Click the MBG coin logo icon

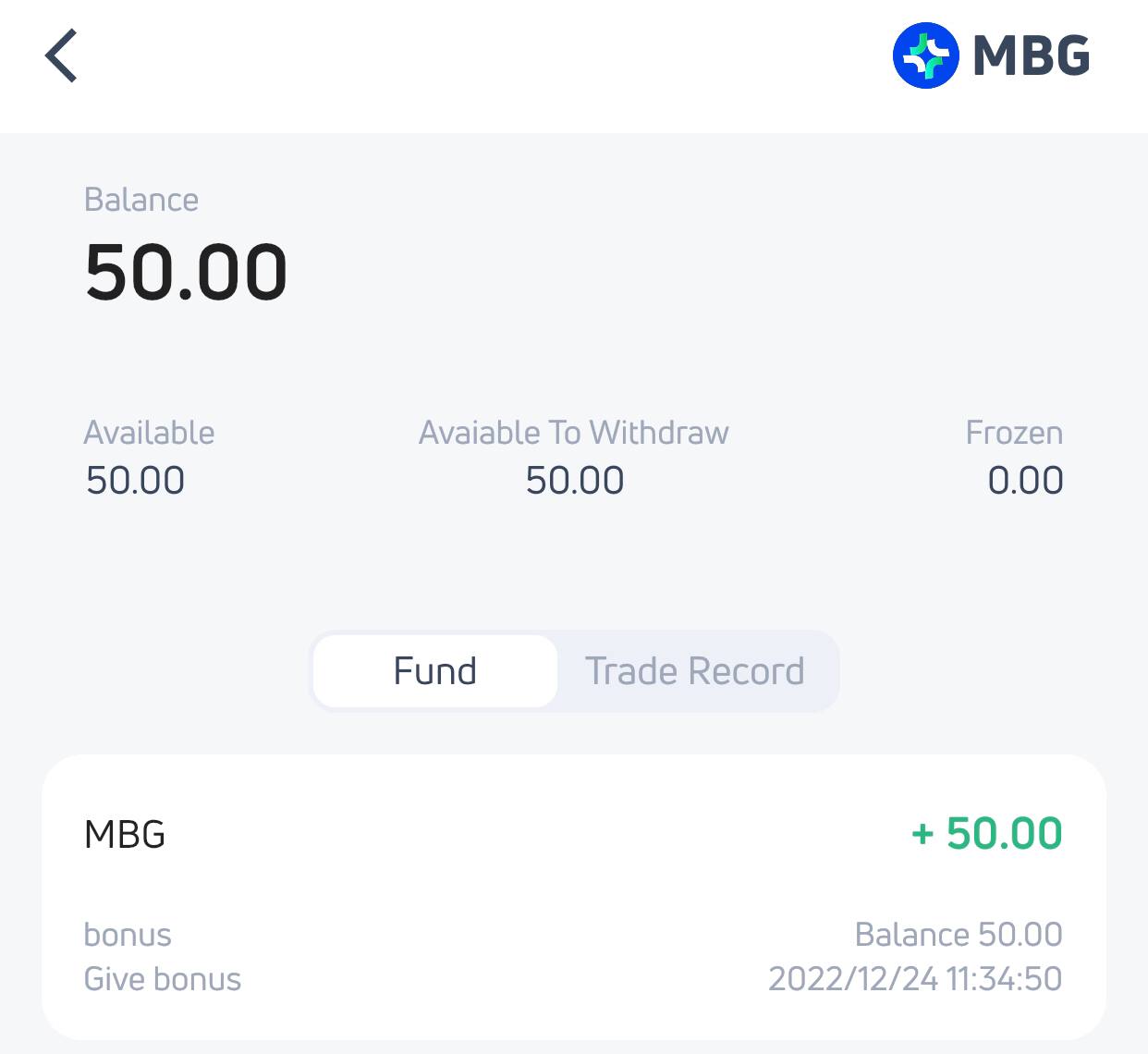(925, 55)
